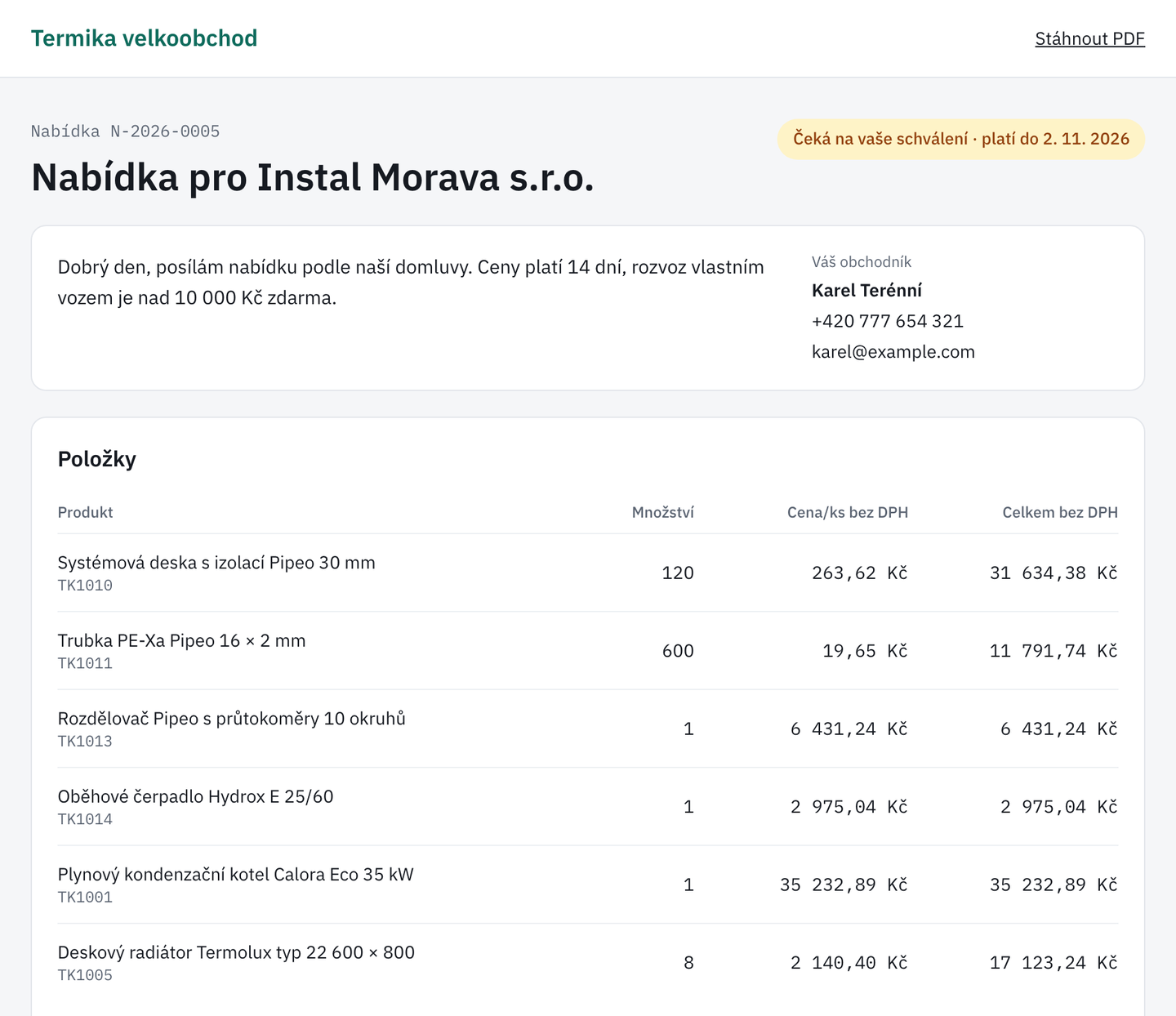Click phone number +420 777 654 321
Viewport: 1176px width, 1016px height.
pos(888,321)
